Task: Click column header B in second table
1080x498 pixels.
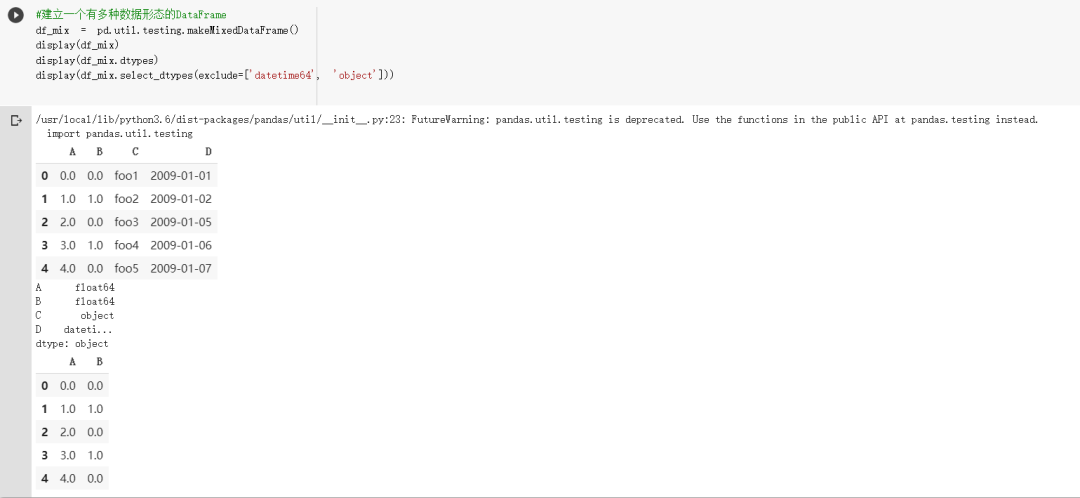Action: pos(99,362)
